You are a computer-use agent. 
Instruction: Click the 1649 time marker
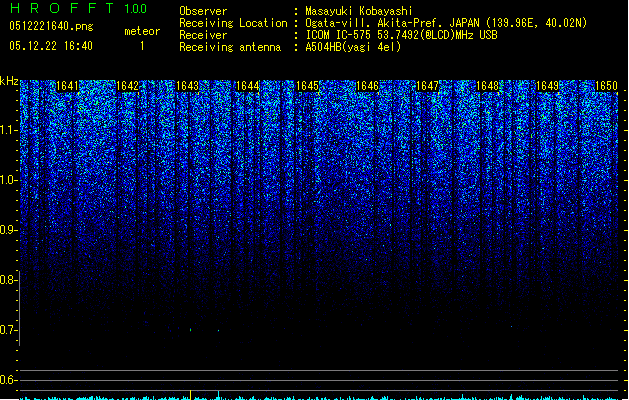click(x=548, y=85)
